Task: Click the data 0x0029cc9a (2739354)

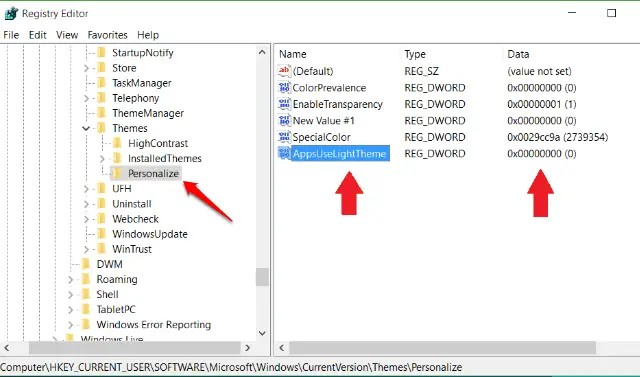Action: point(558,137)
